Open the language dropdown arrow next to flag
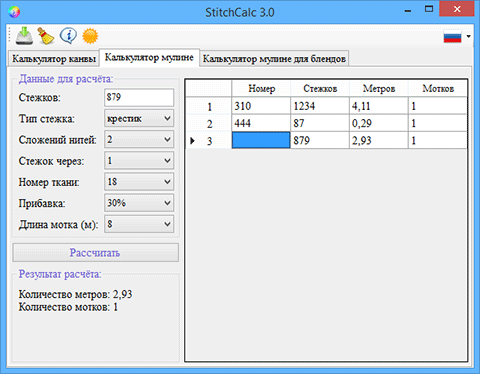 (468, 36)
